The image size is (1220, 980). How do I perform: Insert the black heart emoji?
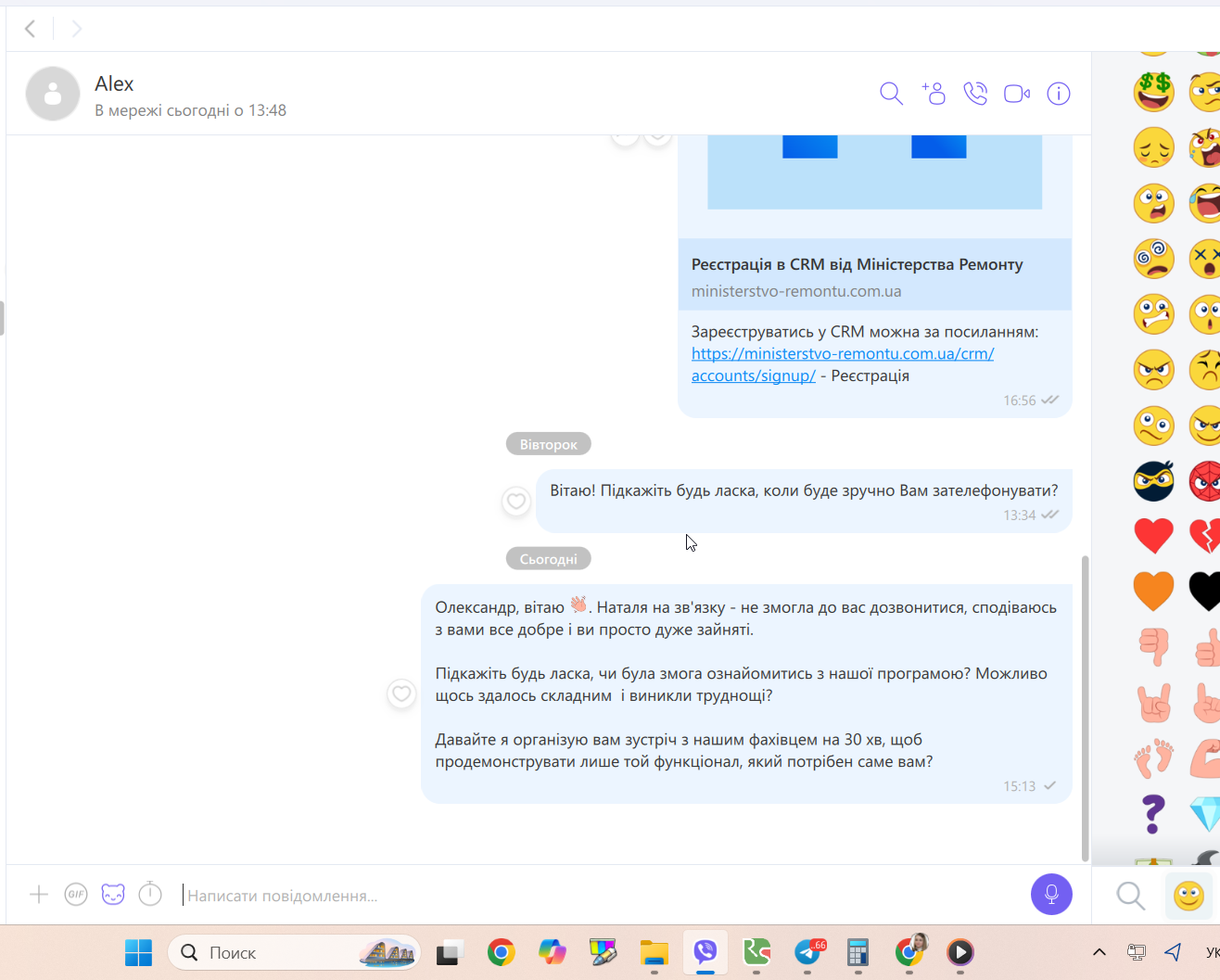(1205, 592)
